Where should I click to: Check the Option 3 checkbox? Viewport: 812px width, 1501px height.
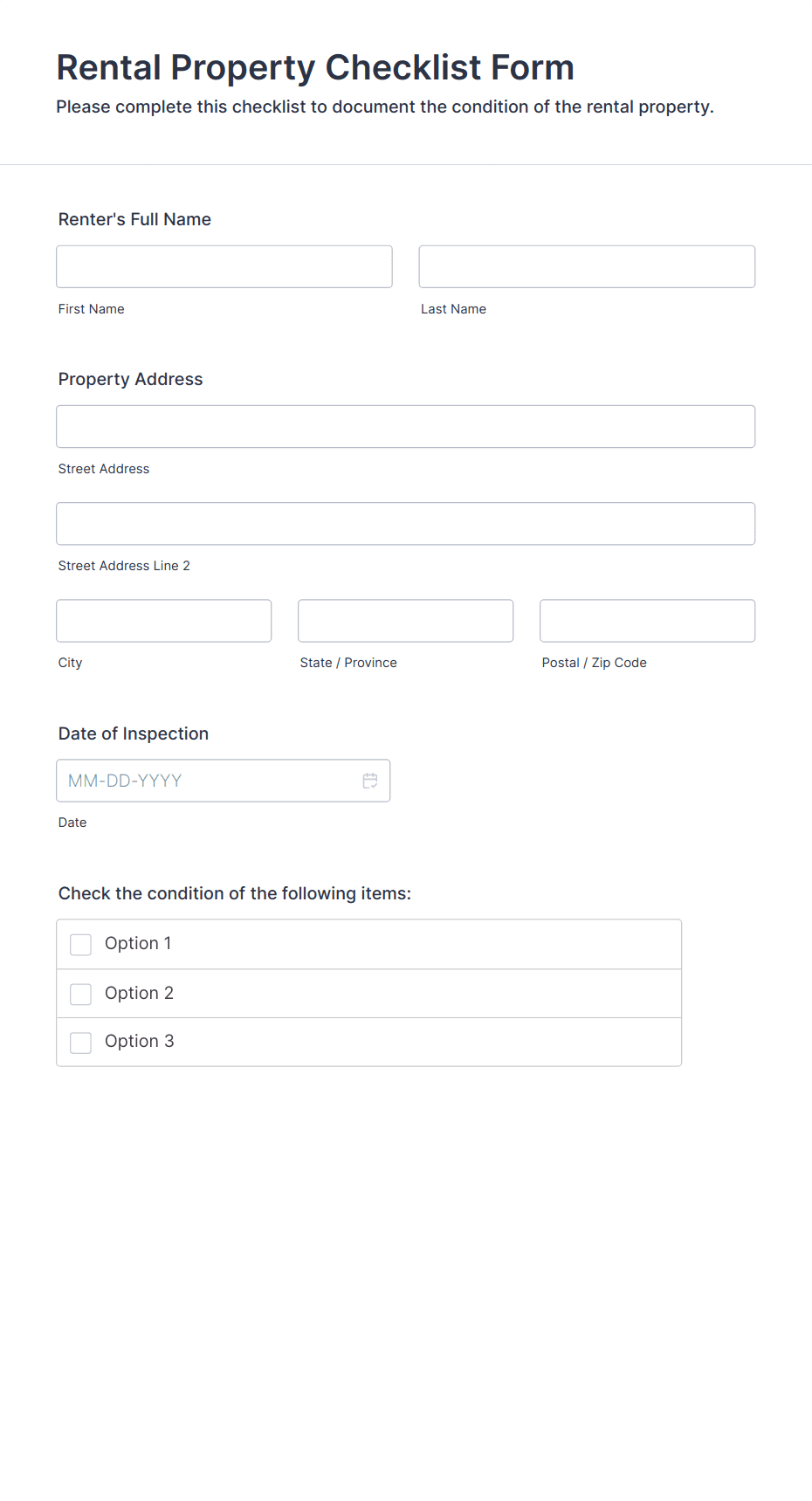click(80, 1042)
